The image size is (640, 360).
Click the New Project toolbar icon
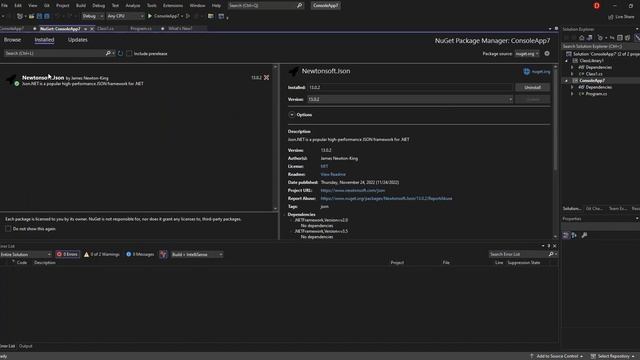pos(20,16)
